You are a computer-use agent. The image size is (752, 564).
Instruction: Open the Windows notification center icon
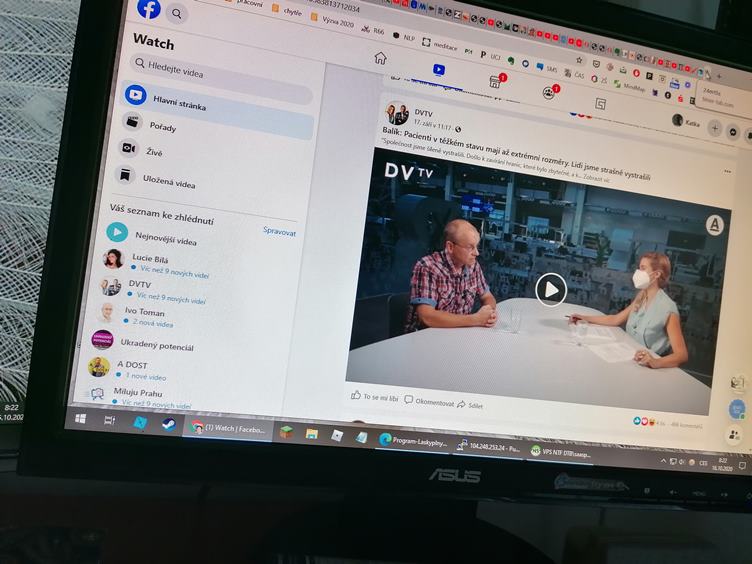(742, 465)
